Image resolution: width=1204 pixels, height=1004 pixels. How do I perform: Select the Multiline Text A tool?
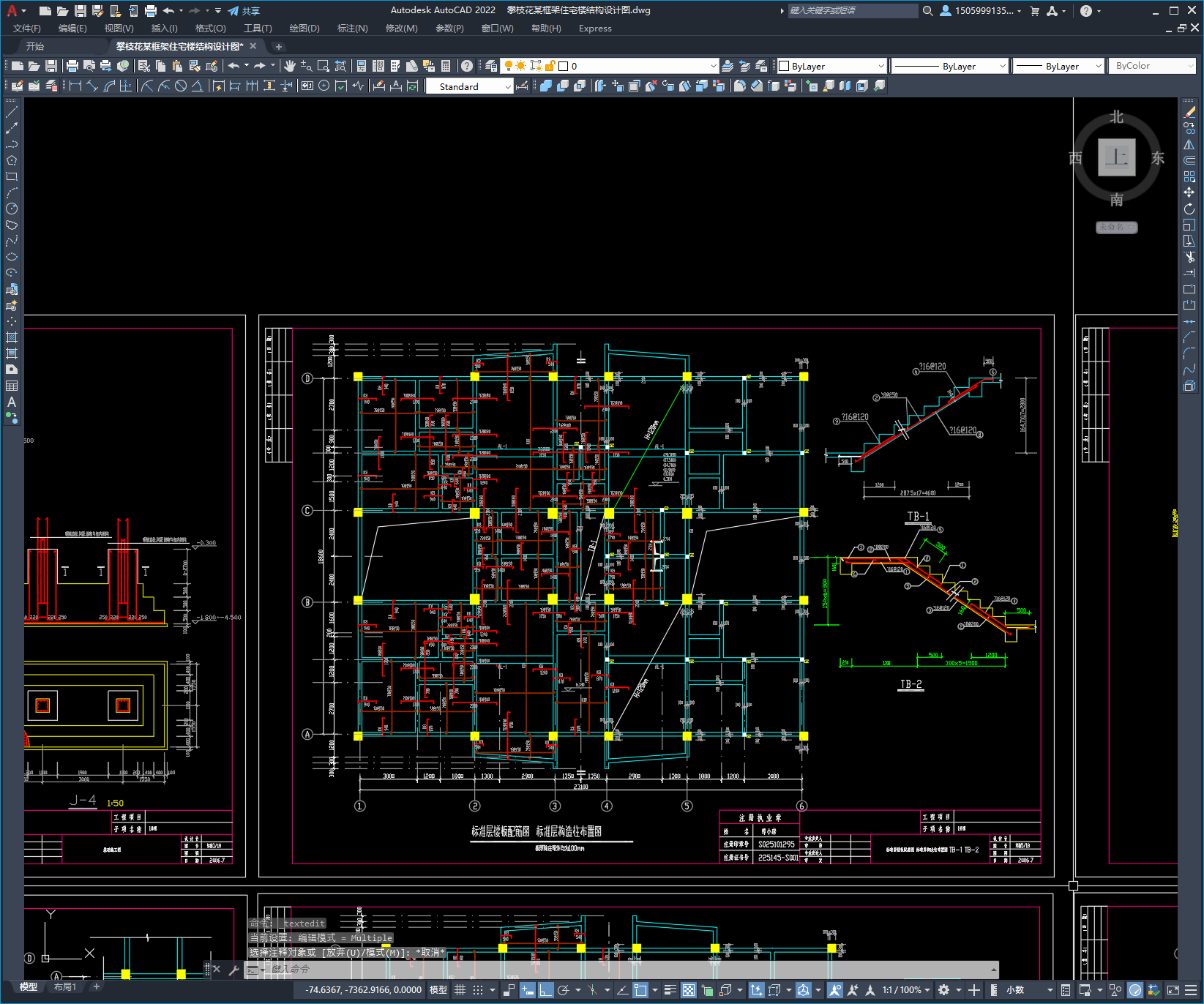[x=12, y=402]
